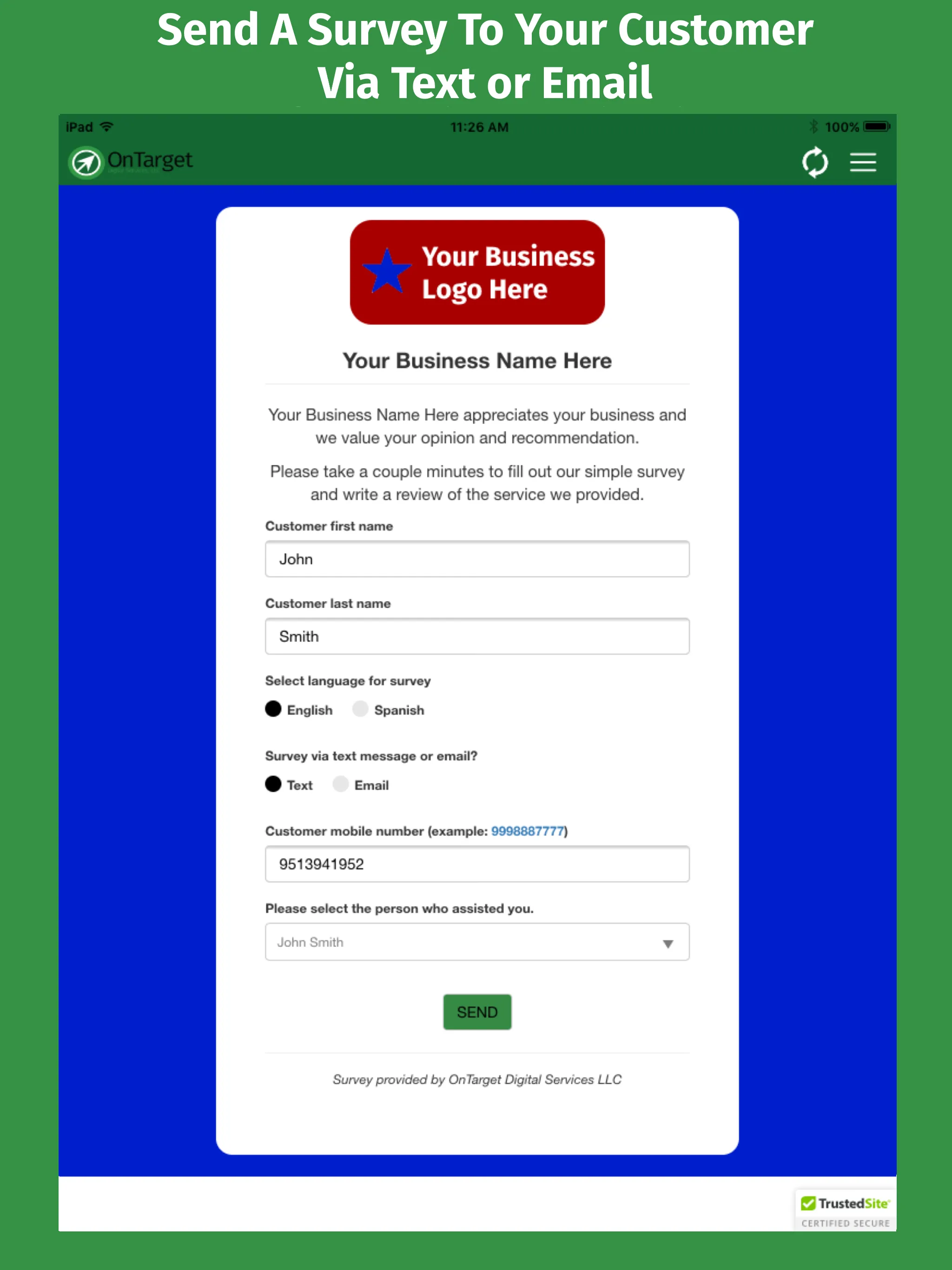Click the OnTarget navigation icon
This screenshot has width=952, height=1270.
pos(89,161)
